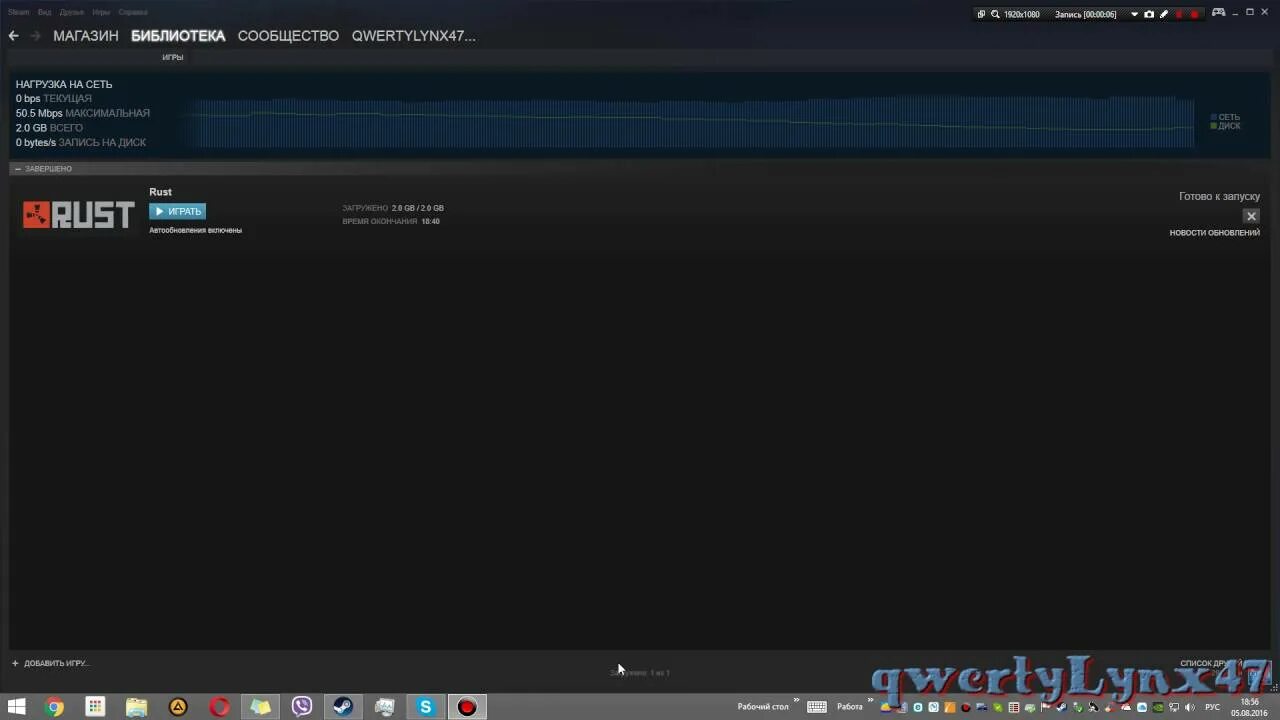Open the Windows Start menu
1280x720 pixels.
click(x=16, y=707)
